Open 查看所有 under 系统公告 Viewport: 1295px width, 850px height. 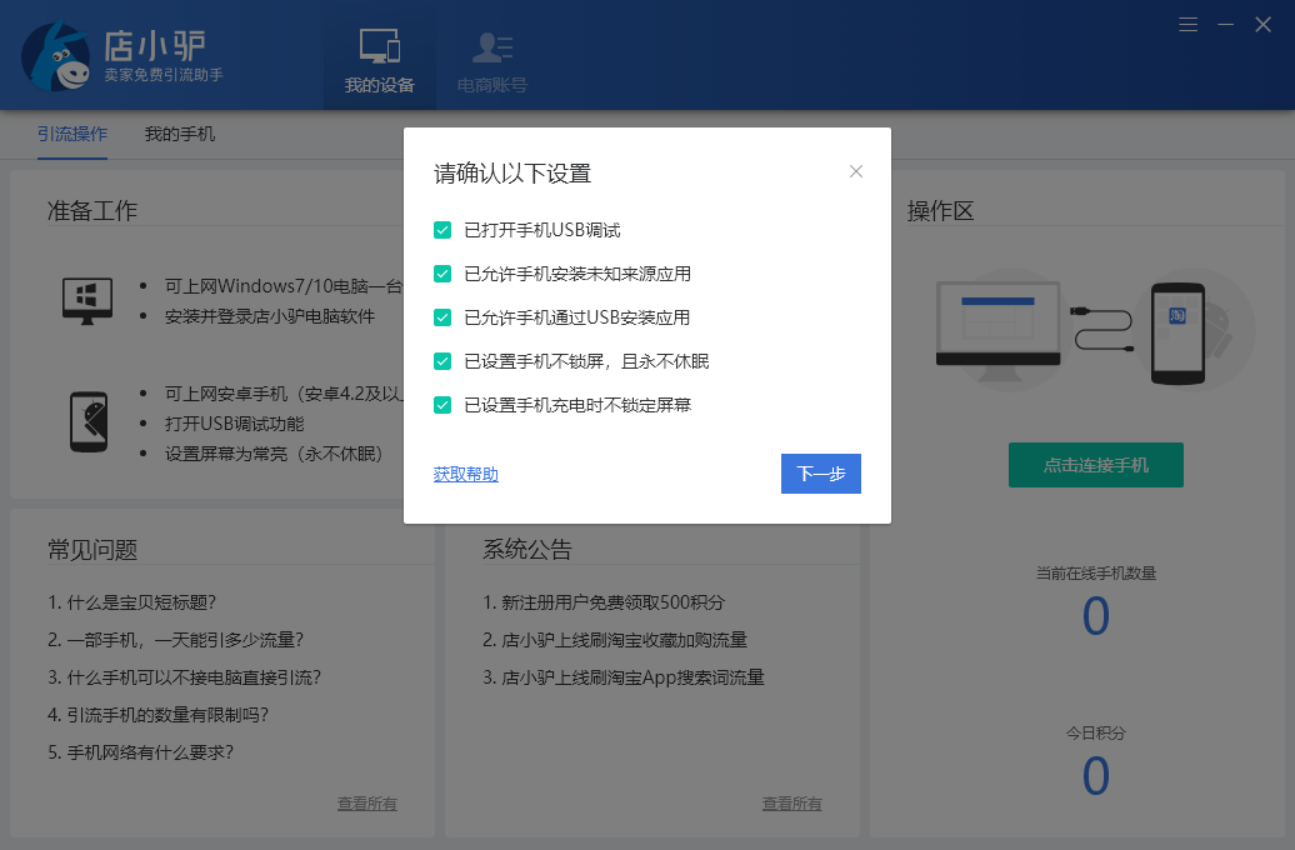pyautogui.click(x=792, y=803)
